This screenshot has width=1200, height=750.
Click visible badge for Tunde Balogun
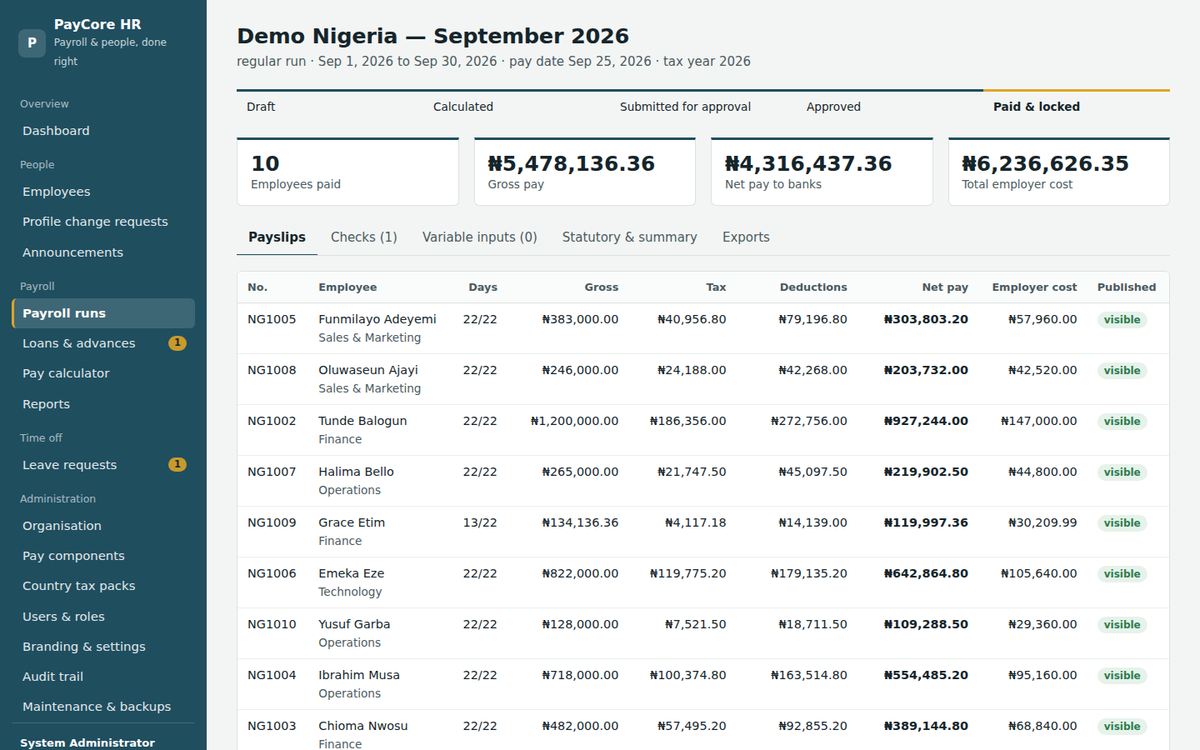1122,421
